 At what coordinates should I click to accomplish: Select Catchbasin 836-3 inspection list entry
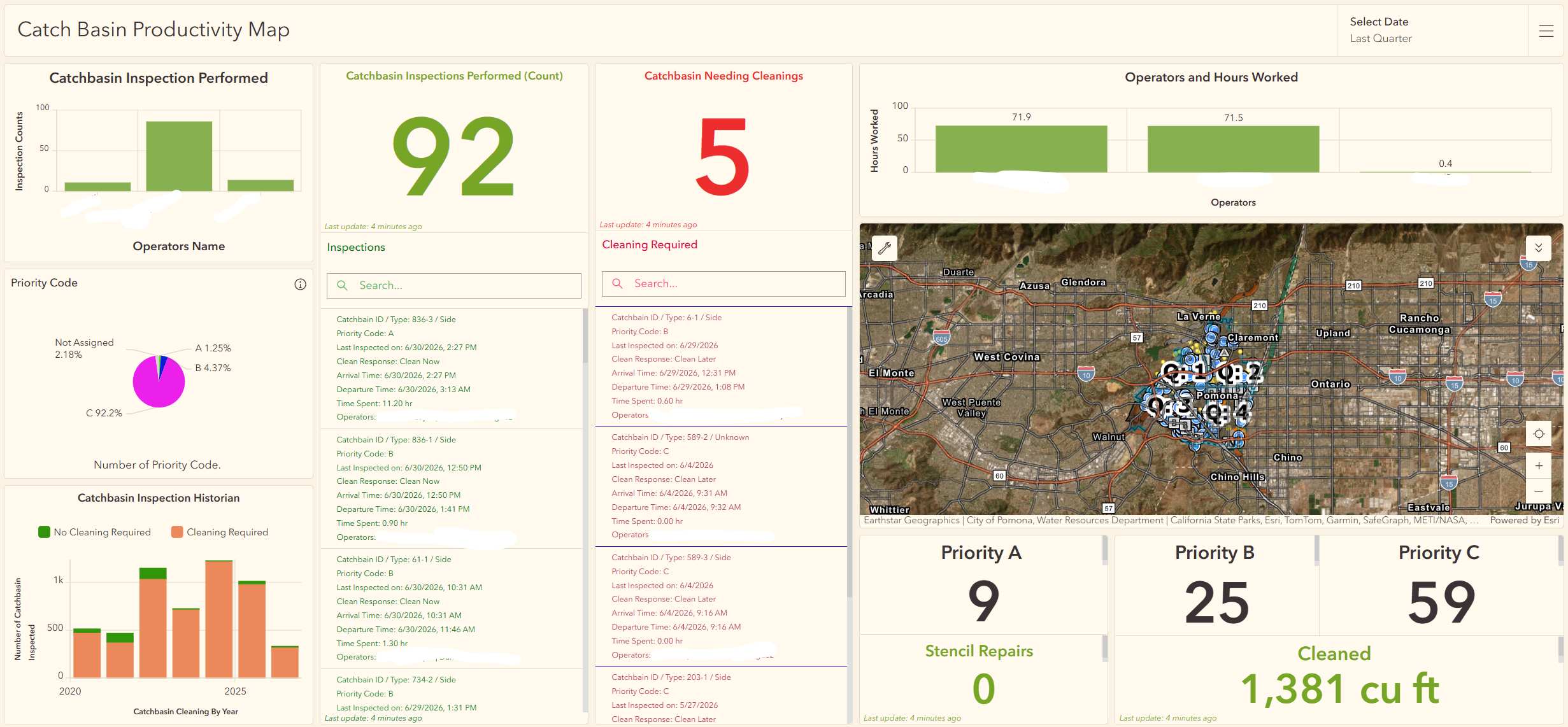point(452,369)
